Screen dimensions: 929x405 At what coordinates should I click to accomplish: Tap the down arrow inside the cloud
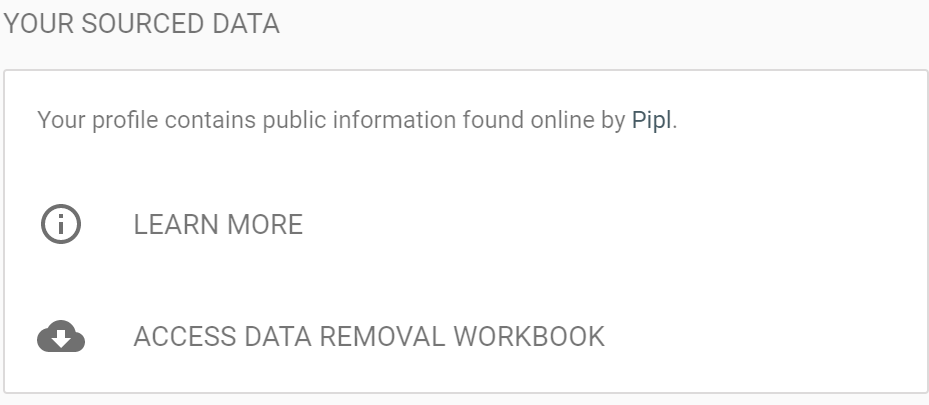pos(60,339)
